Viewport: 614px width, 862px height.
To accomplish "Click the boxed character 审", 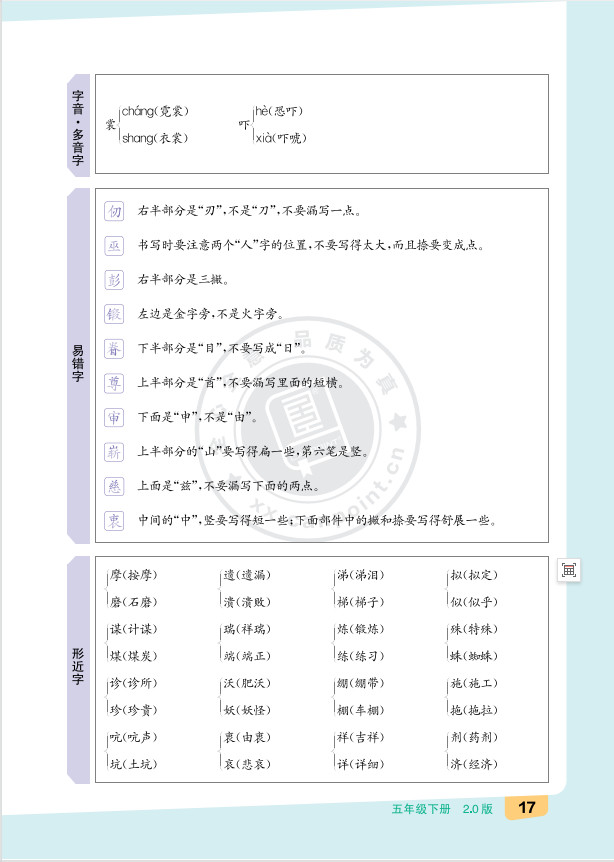I will pyautogui.click(x=115, y=417).
